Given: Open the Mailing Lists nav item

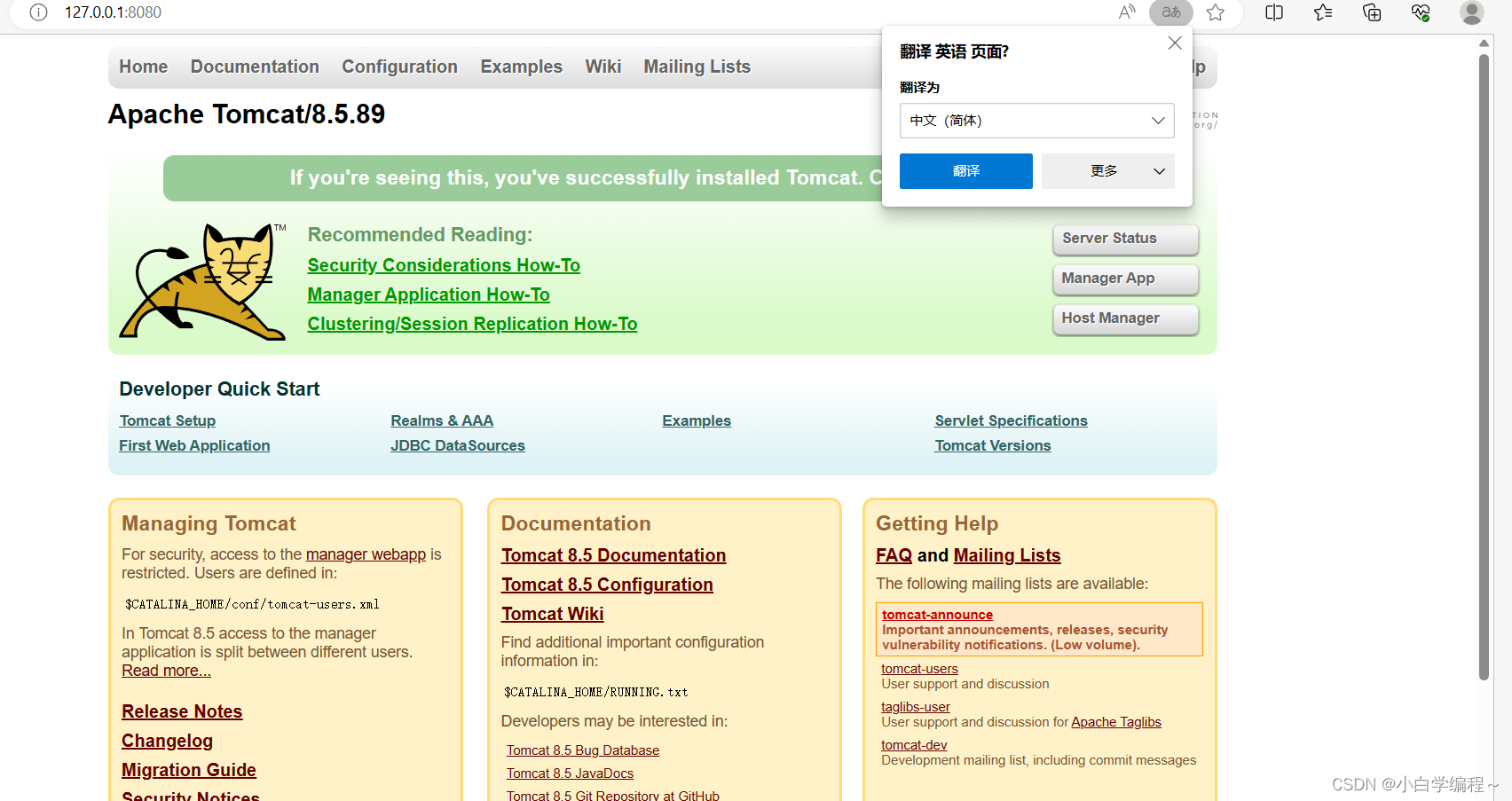Looking at the screenshot, I should 697,67.
